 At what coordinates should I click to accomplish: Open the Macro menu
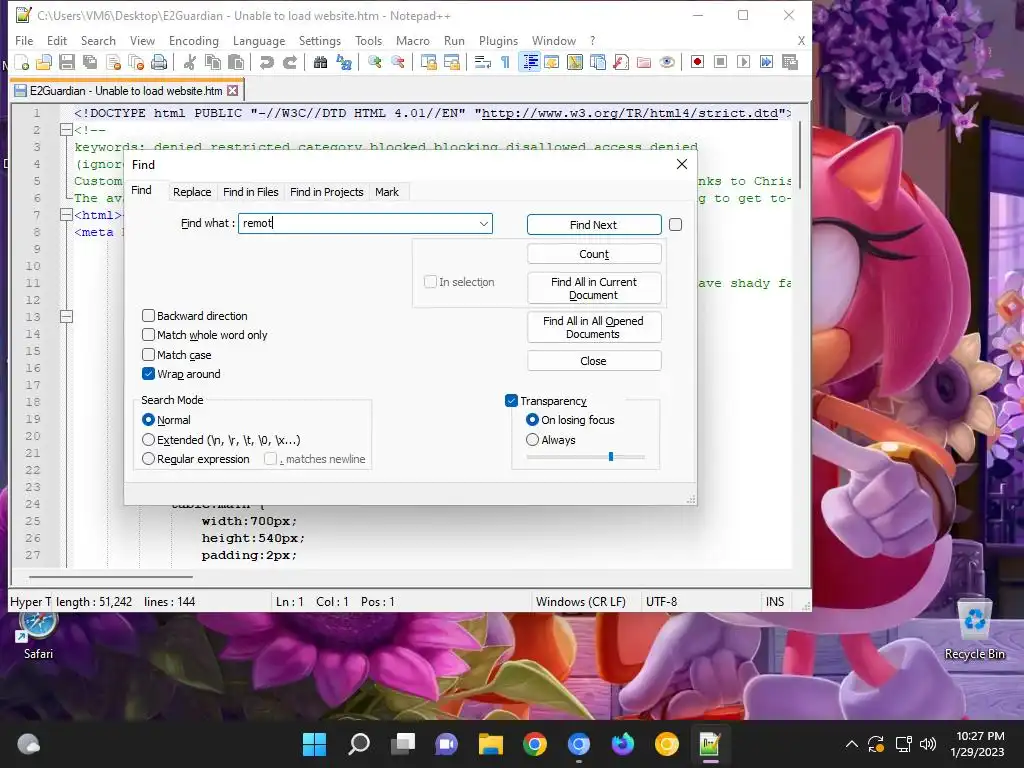[413, 40]
